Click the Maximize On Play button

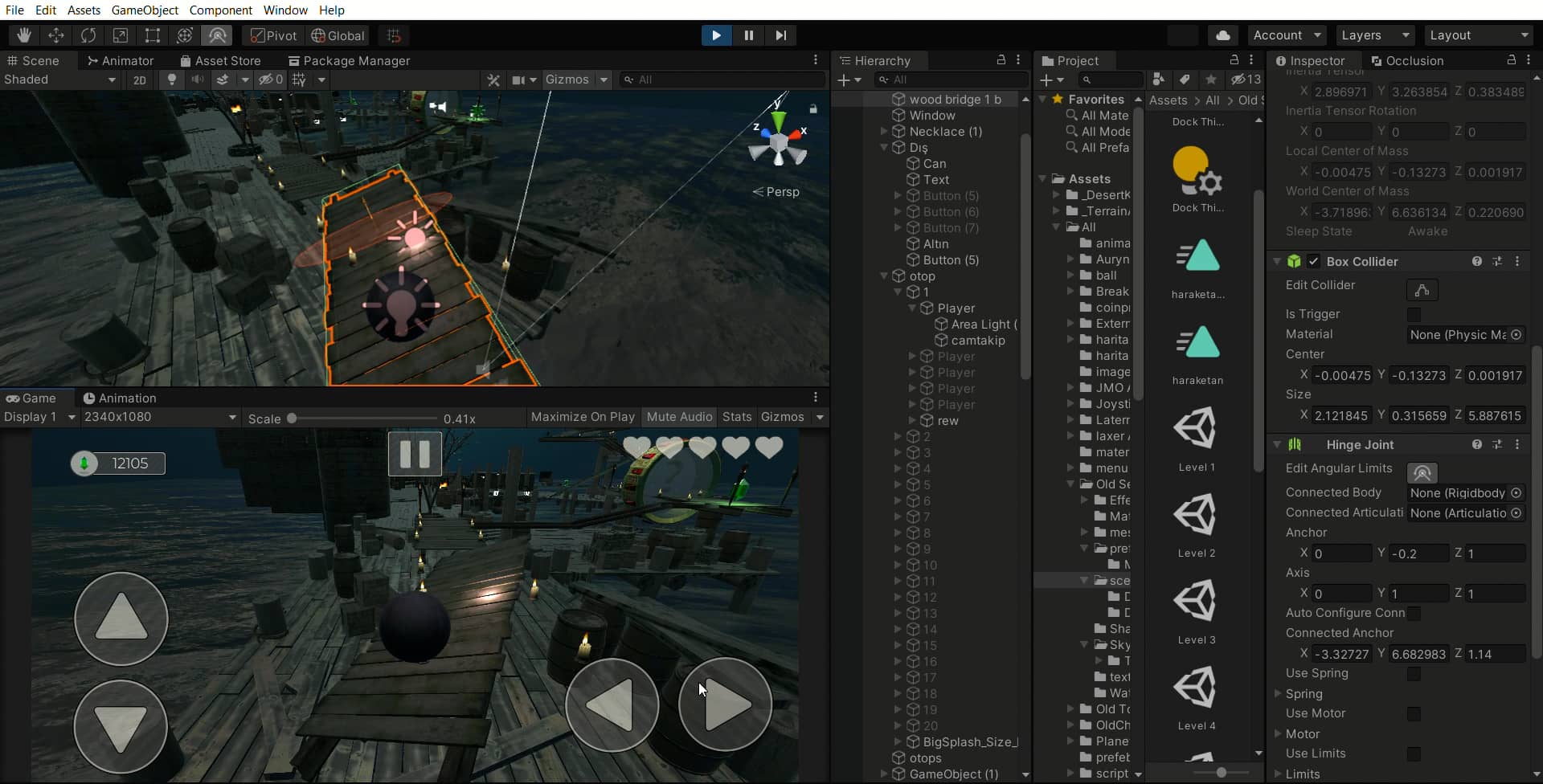pyautogui.click(x=582, y=416)
